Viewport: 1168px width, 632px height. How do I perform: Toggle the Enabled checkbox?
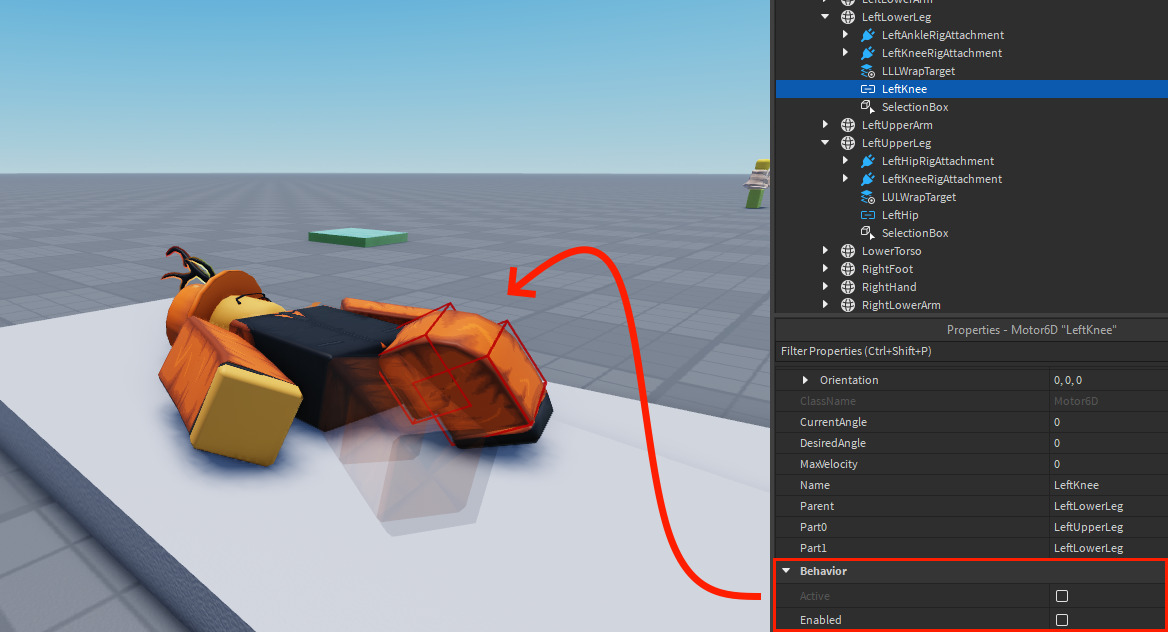tap(1062, 620)
